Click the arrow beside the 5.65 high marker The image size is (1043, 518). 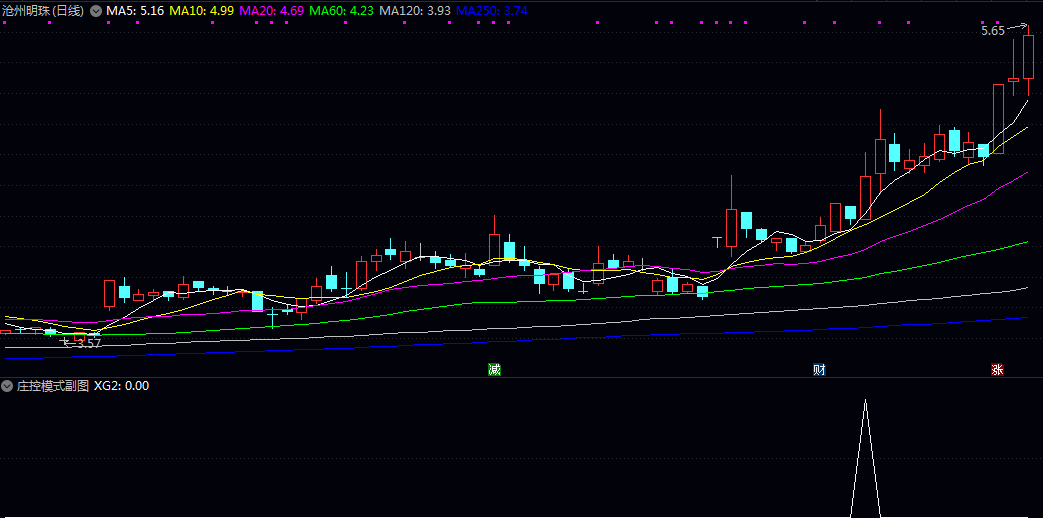click(1017, 27)
